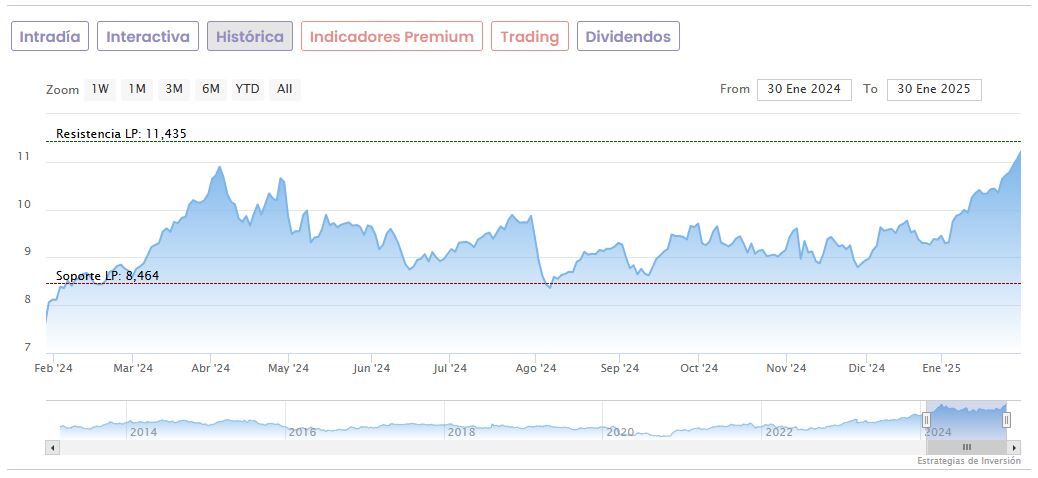This screenshot has width=1038, height=478.
Task: Click the navigator's left range handle
Action: point(926,420)
